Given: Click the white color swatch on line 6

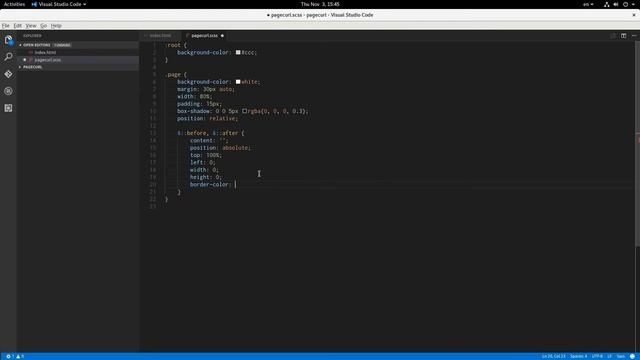Looking at the screenshot, I should point(238,82).
